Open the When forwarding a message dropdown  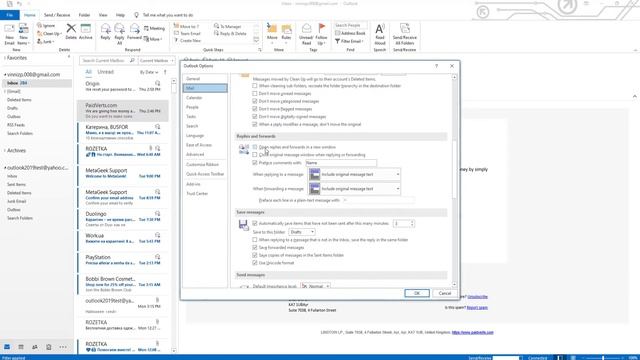354,189
